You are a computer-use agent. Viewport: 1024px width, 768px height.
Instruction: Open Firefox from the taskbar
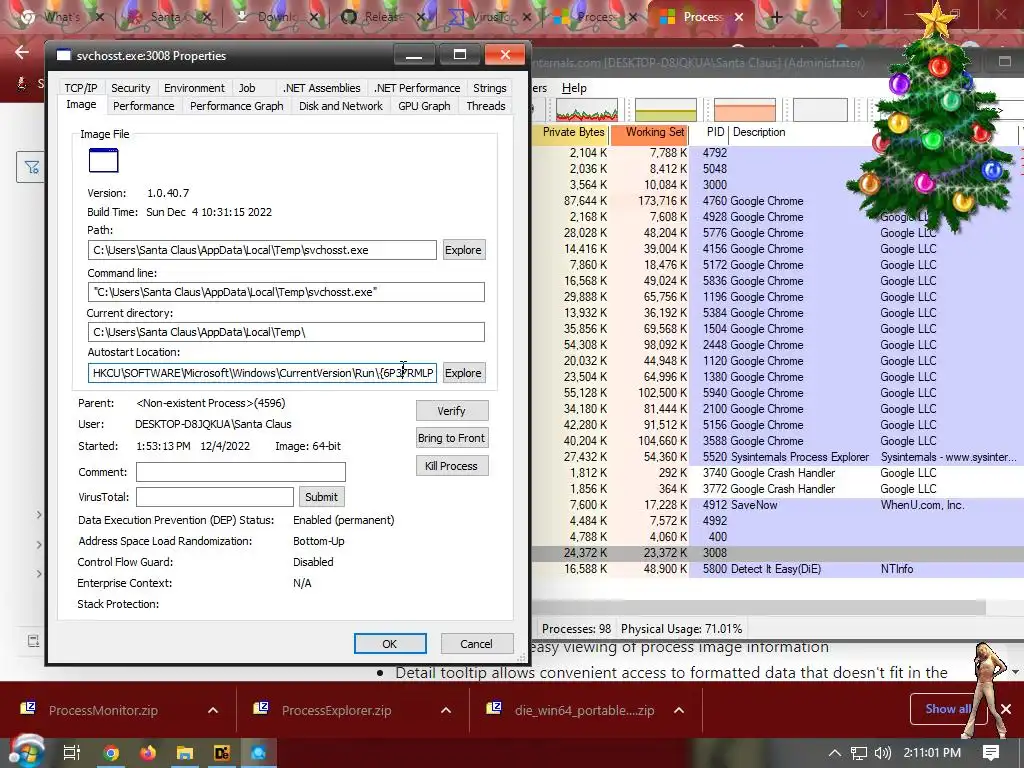(148, 753)
